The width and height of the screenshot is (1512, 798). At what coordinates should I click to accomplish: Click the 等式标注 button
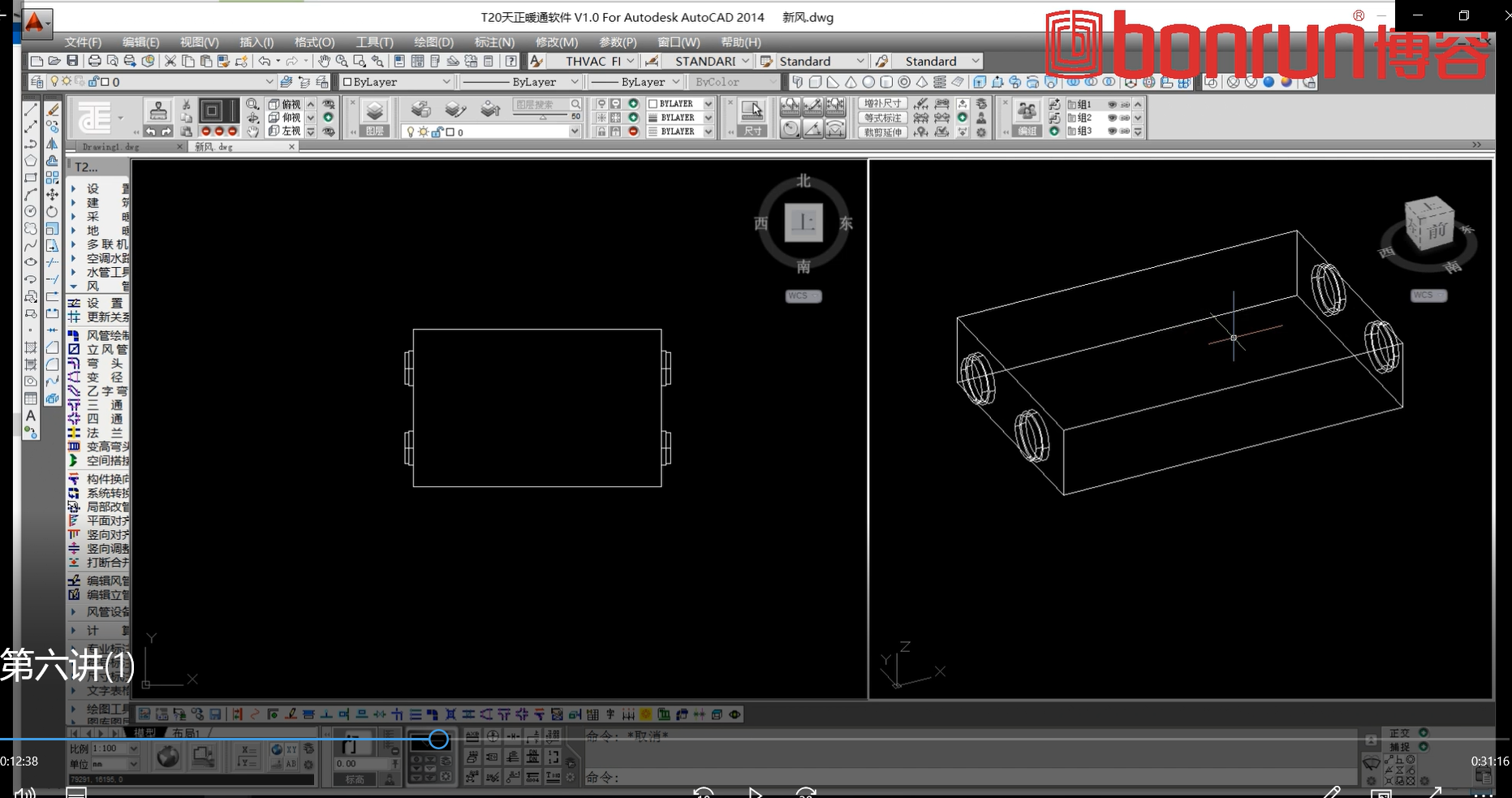pyautogui.click(x=882, y=118)
